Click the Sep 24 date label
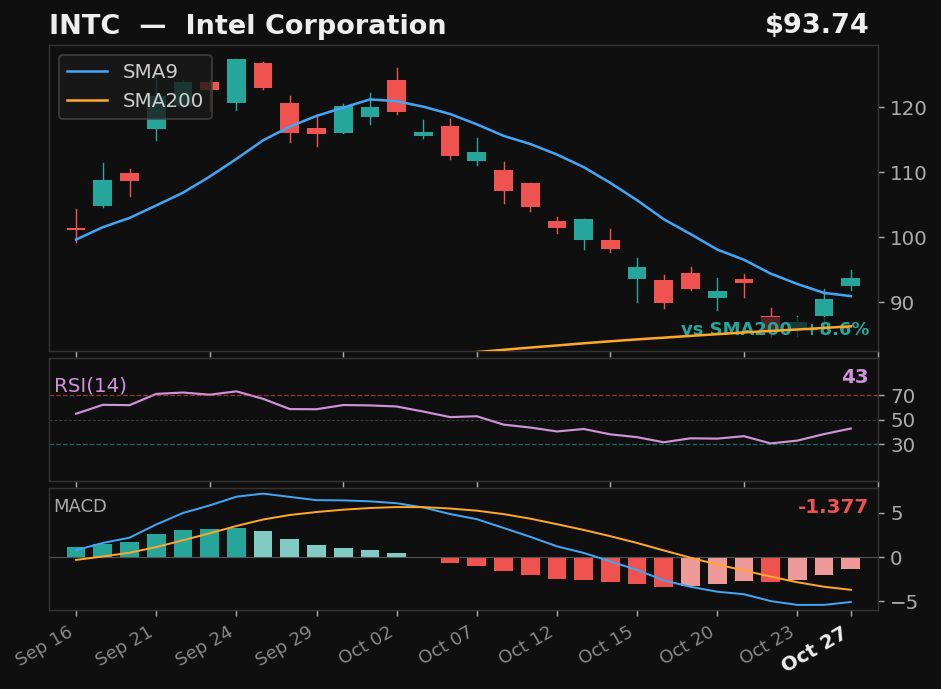This screenshot has height=689, width=941. click(x=205, y=645)
